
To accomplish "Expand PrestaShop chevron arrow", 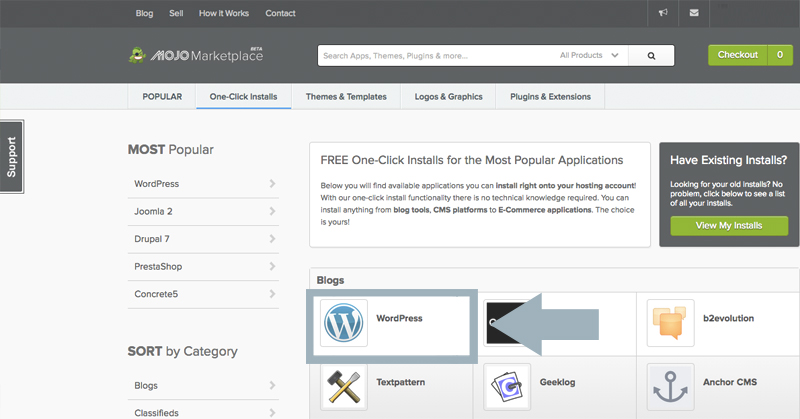I will click(x=272, y=266).
